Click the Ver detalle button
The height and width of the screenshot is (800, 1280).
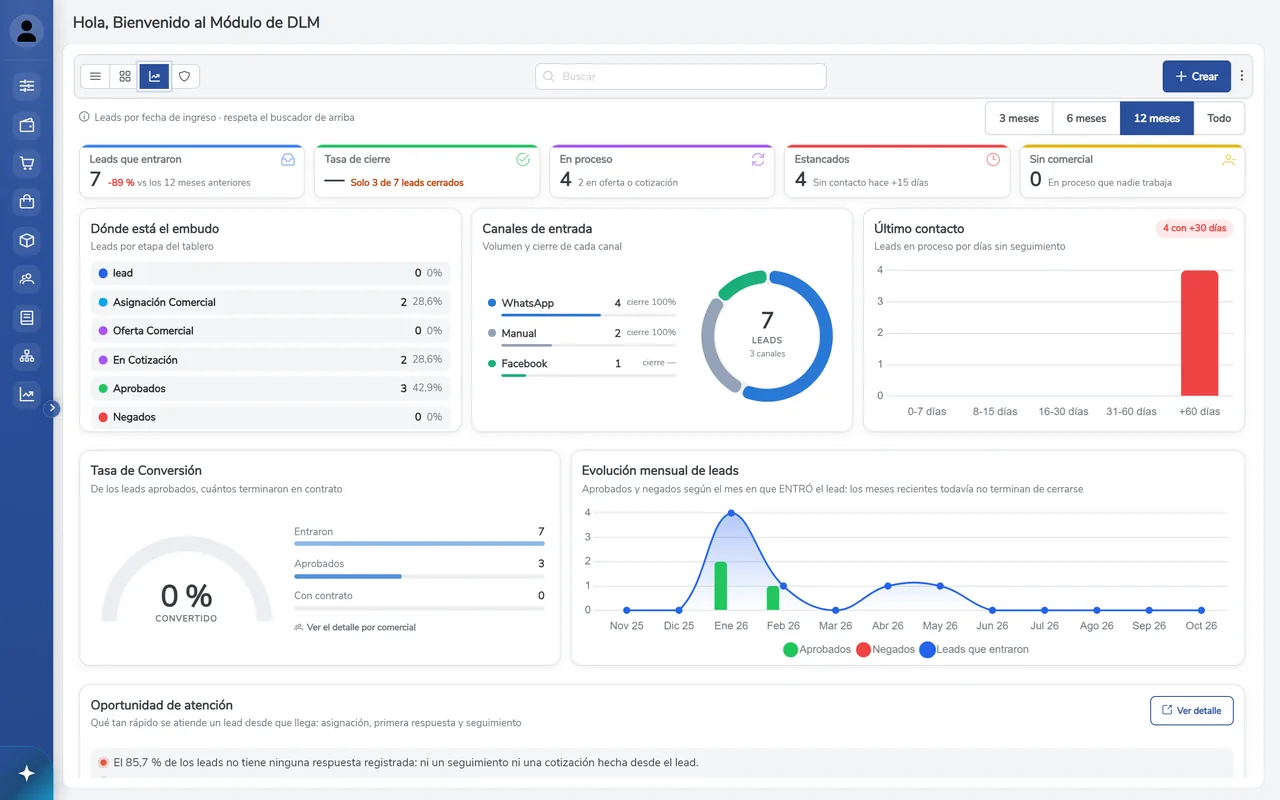(1192, 711)
